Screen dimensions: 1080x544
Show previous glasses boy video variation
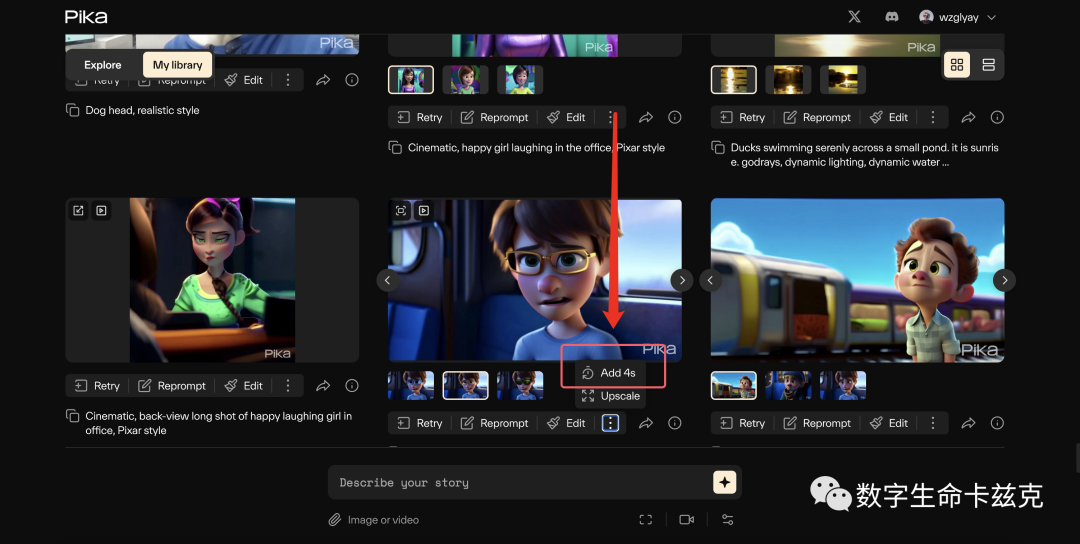[388, 280]
